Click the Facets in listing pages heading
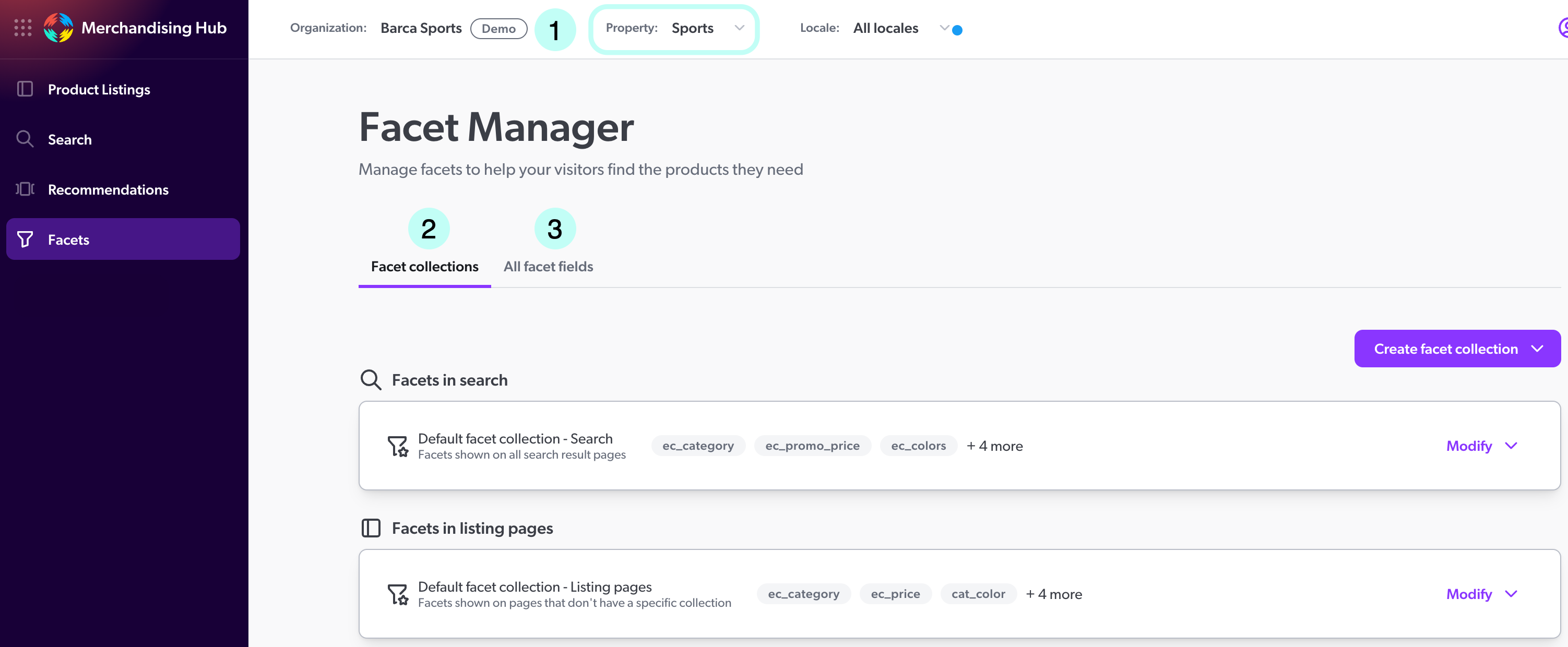Viewport: 1568px width, 647px height. pyautogui.click(x=472, y=528)
